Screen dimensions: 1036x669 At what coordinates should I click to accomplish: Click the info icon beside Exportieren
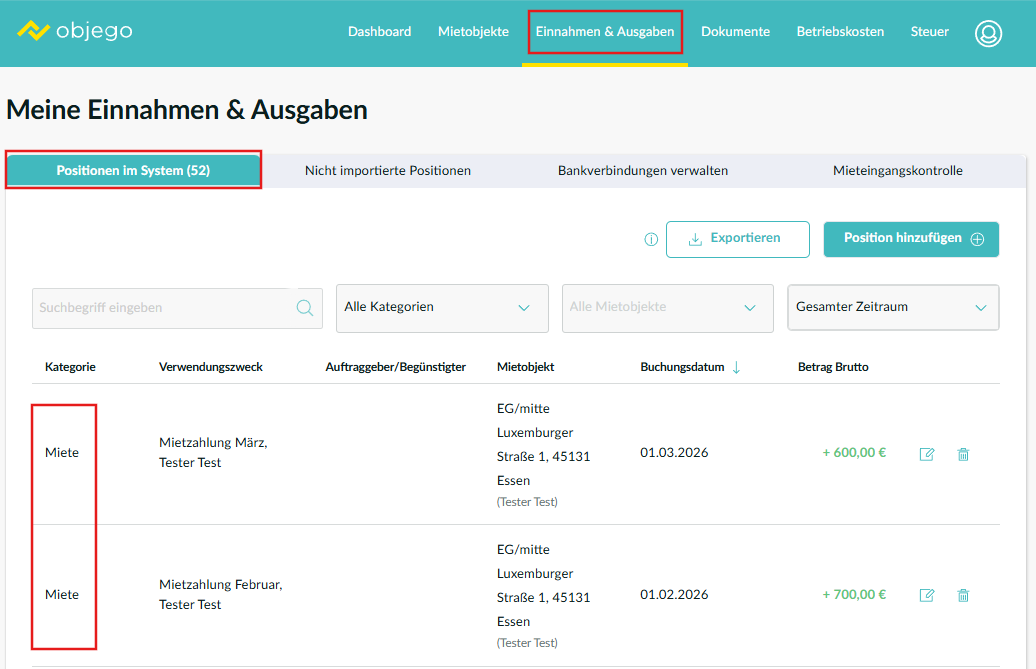coord(651,240)
